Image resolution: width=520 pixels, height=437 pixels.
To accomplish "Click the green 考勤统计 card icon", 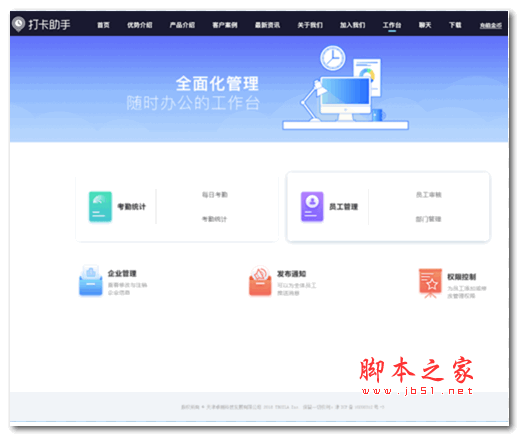I will (x=100, y=207).
